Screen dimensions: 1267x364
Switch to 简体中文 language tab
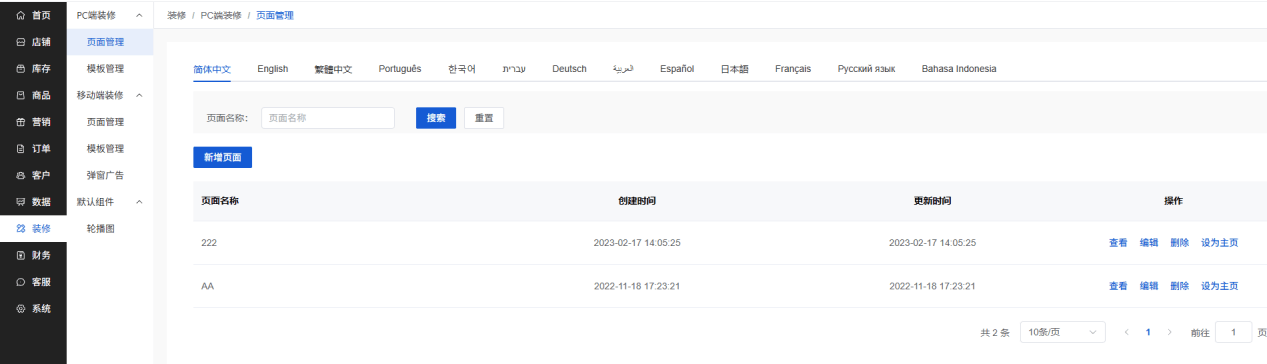tap(212, 69)
